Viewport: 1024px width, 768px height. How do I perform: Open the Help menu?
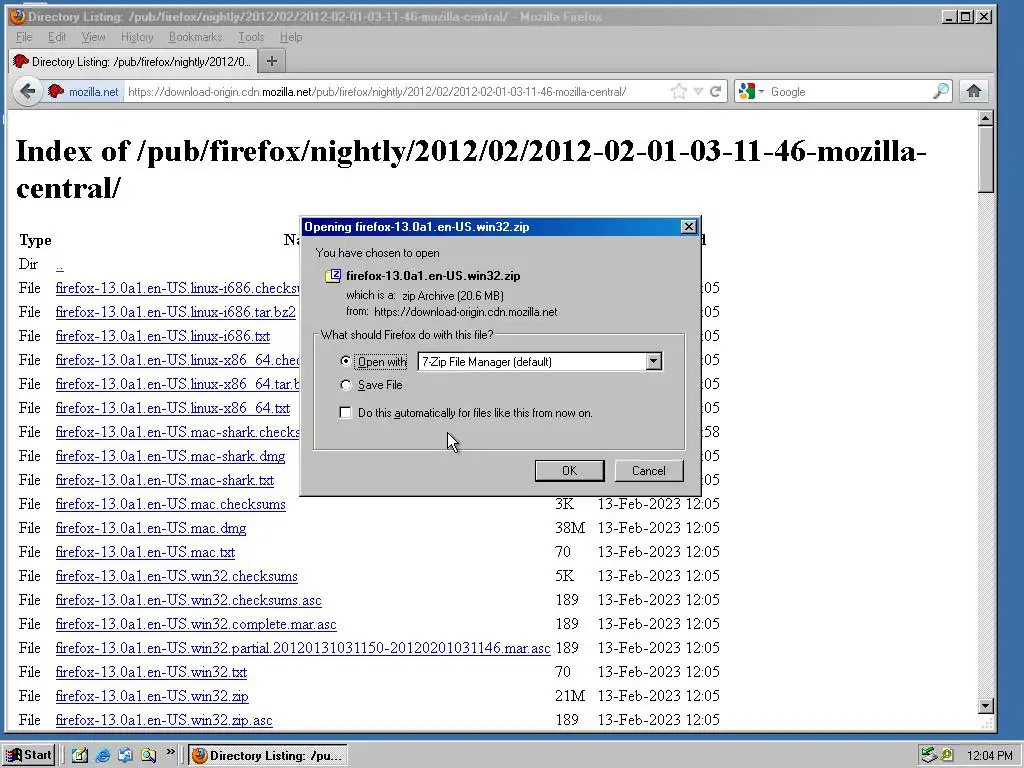pos(291,37)
